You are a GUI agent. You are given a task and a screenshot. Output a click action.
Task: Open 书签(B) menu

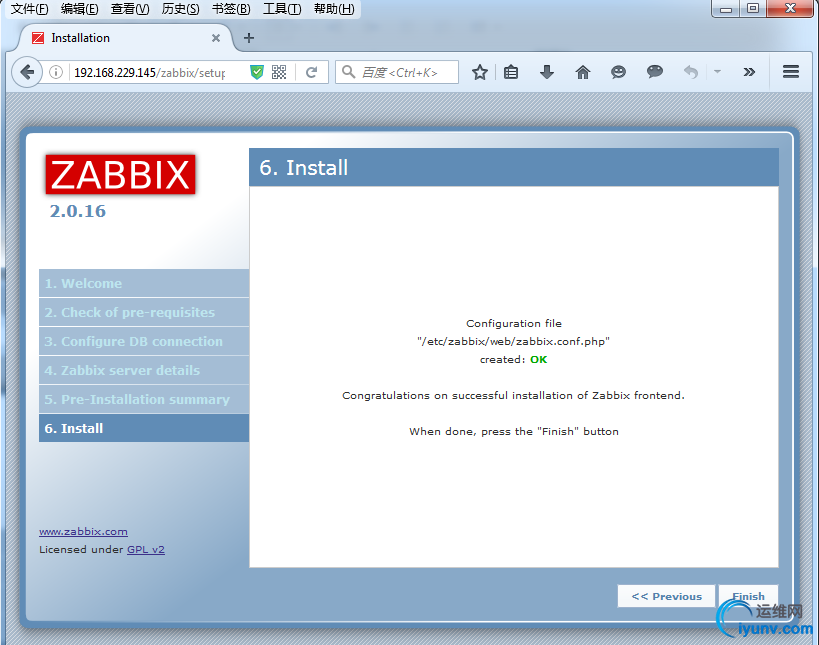click(x=231, y=9)
